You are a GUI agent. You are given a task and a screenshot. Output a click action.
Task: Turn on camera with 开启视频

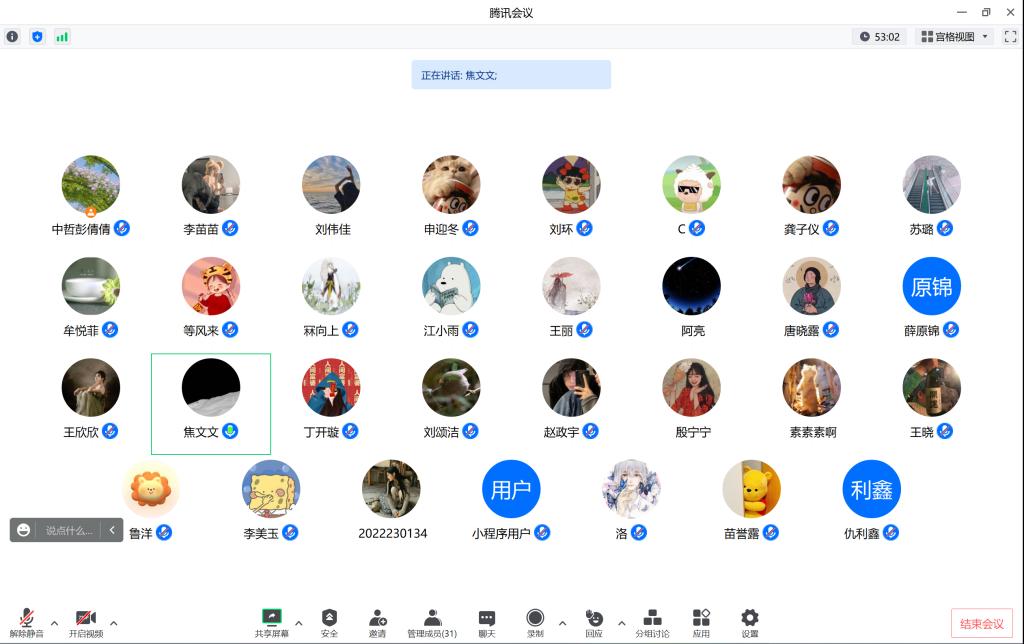coord(86,621)
